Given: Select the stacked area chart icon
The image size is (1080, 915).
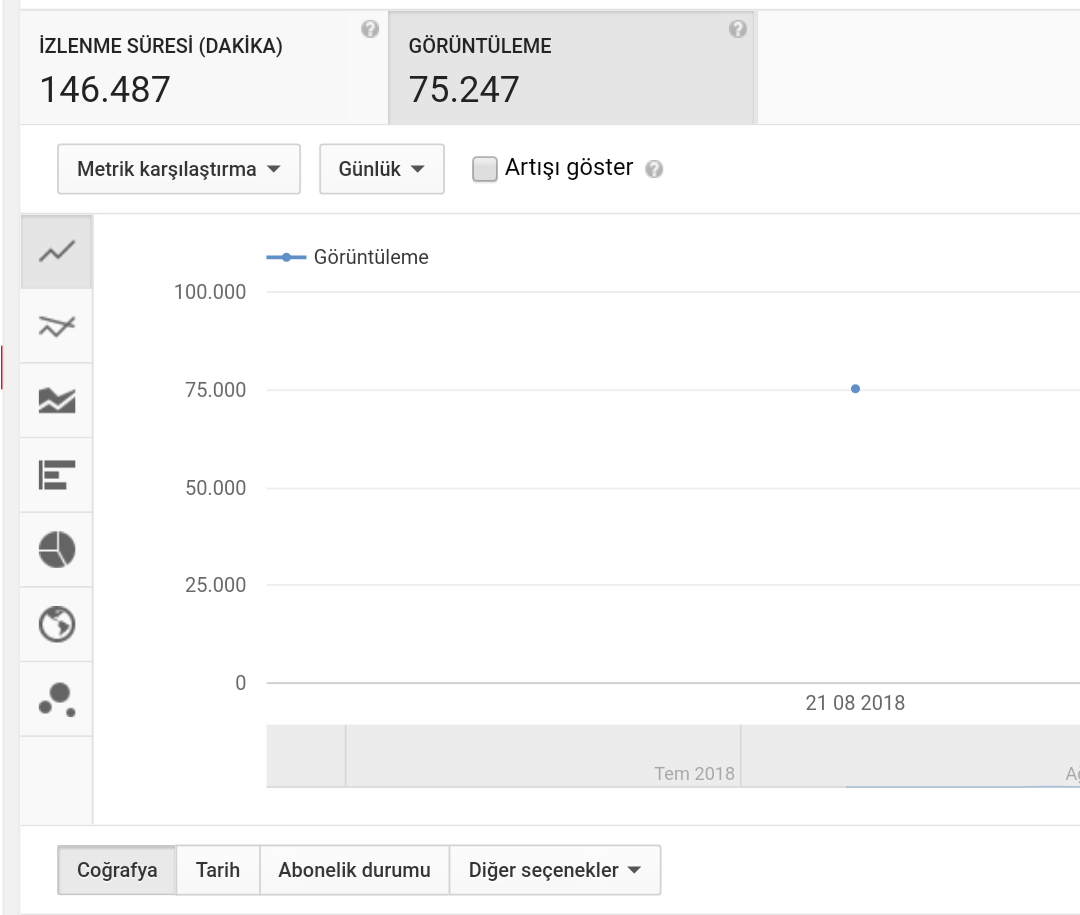Looking at the screenshot, I should [x=56, y=400].
